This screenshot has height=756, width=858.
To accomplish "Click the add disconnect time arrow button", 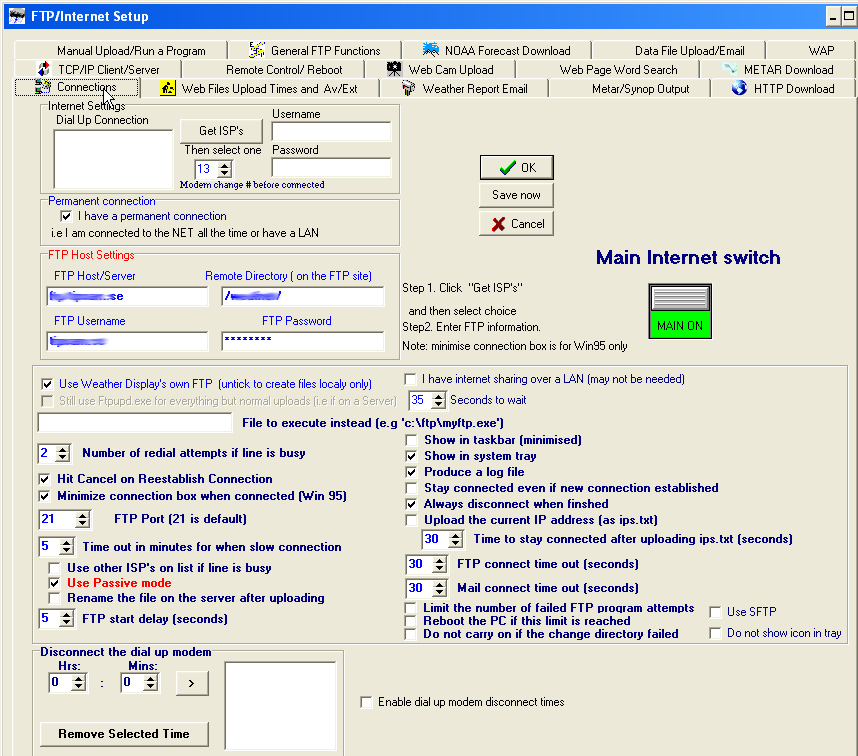I will coord(192,683).
